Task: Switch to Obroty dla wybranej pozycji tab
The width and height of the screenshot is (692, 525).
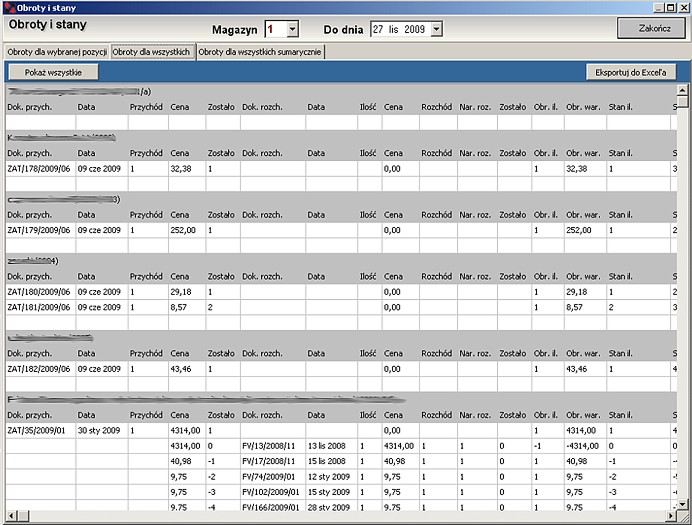Action: (x=57, y=52)
